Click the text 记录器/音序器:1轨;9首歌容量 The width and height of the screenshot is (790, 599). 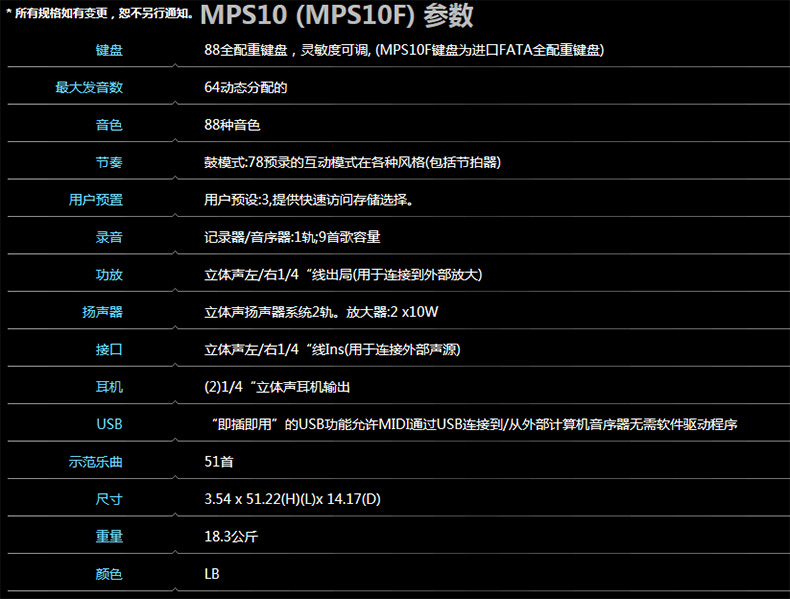292,237
